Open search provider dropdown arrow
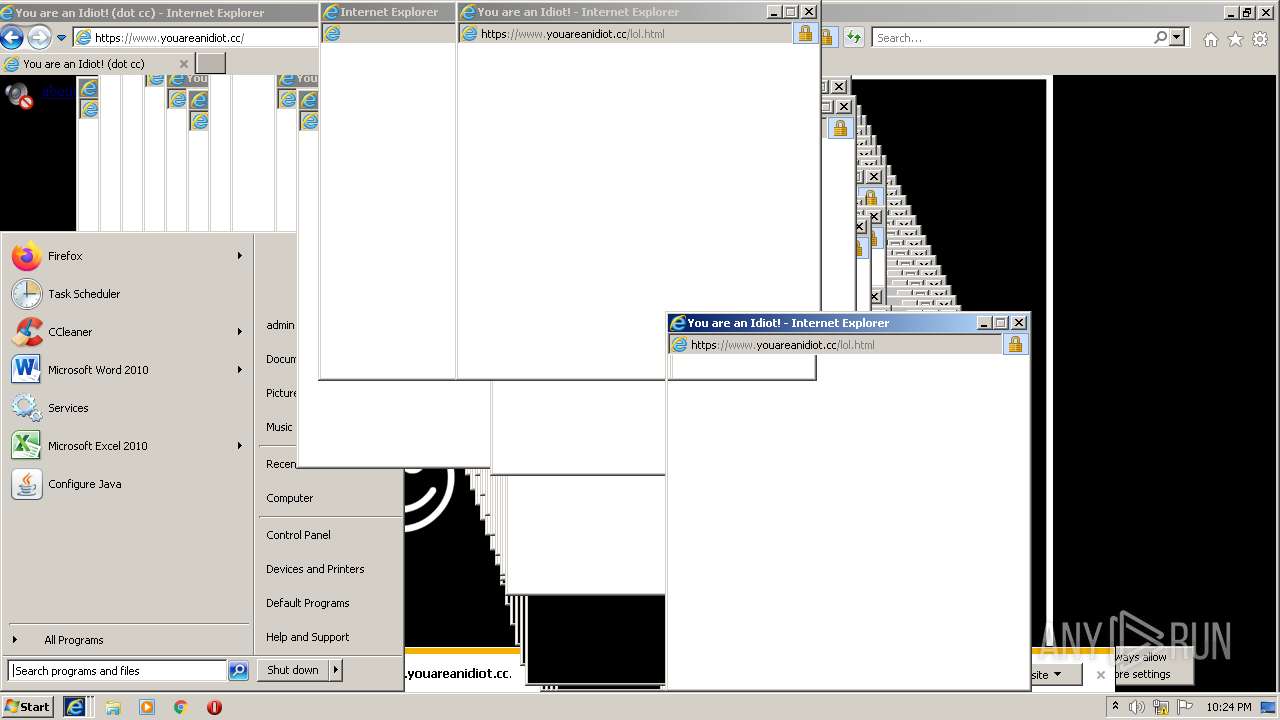 [x=1177, y=37]
